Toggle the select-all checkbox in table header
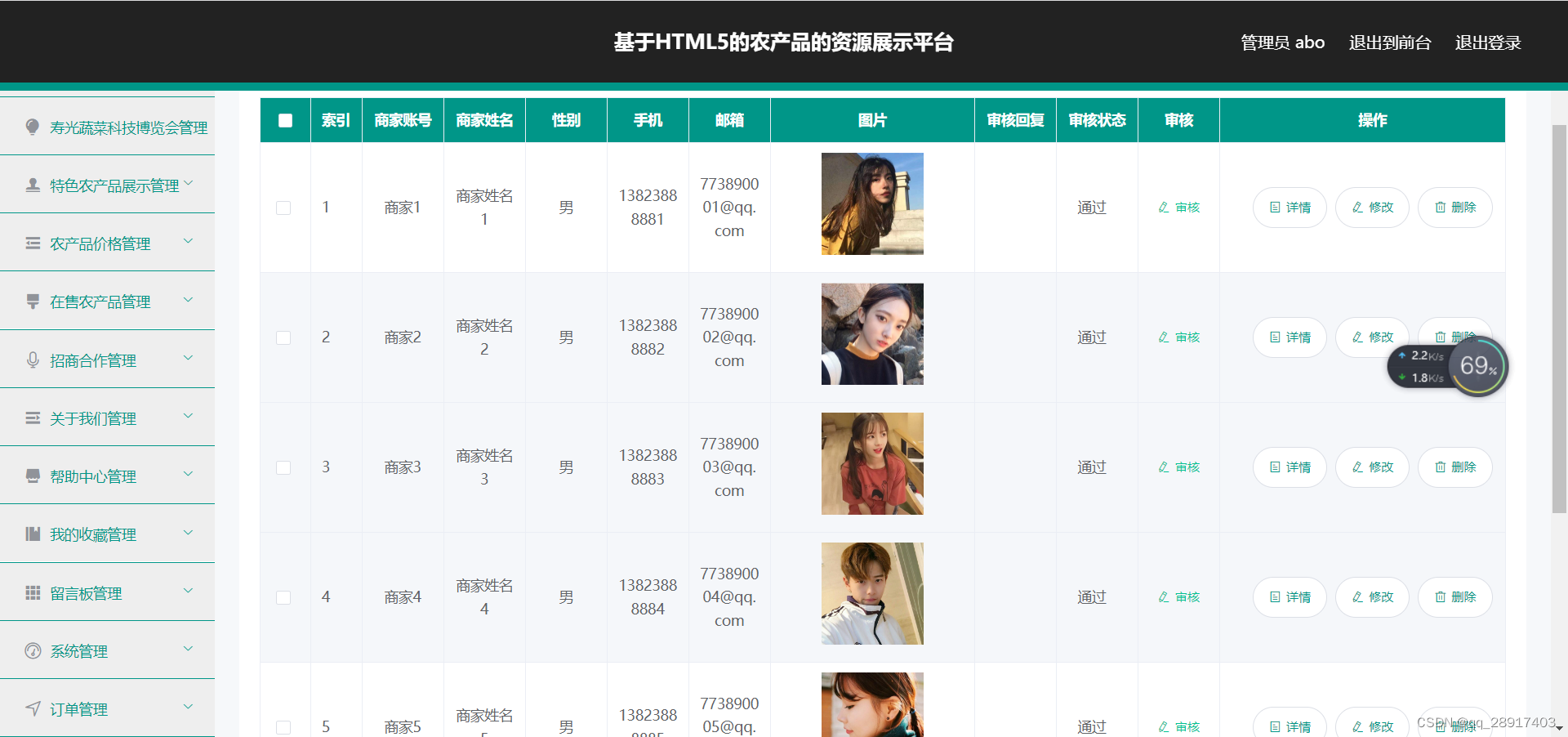 click(x=285, y=120)
